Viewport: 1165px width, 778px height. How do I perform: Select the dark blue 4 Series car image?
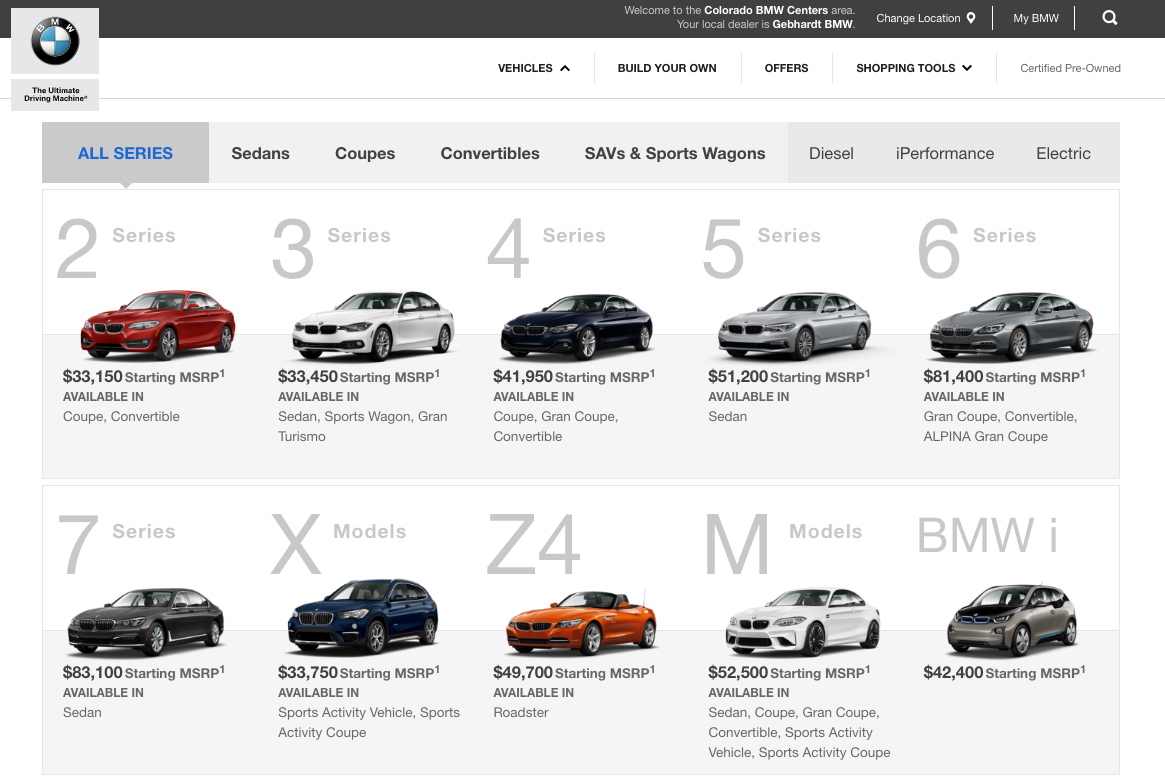click(x=577, y=326)
